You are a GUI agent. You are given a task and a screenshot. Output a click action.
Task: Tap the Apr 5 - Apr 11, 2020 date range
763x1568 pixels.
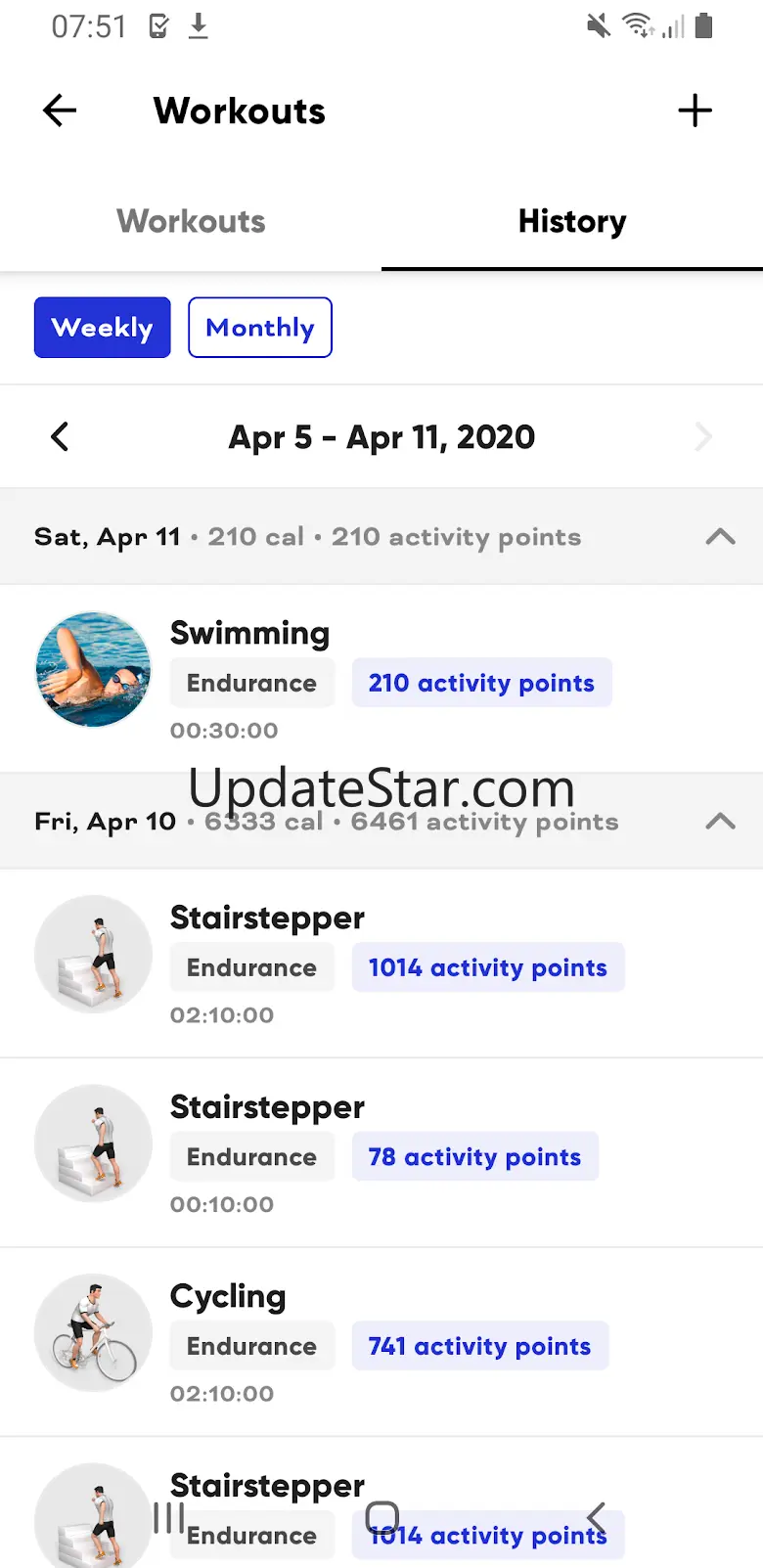click(381, 436)
